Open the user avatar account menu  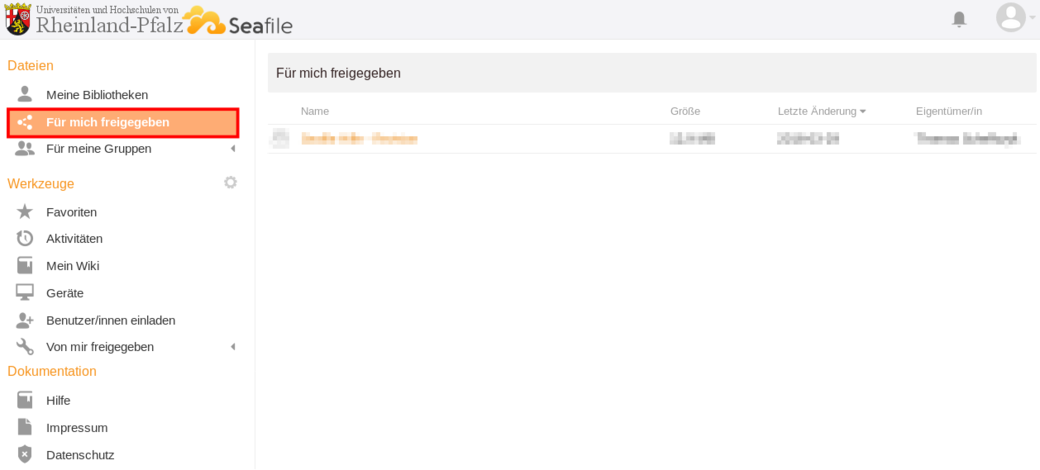pos(1011,18)
